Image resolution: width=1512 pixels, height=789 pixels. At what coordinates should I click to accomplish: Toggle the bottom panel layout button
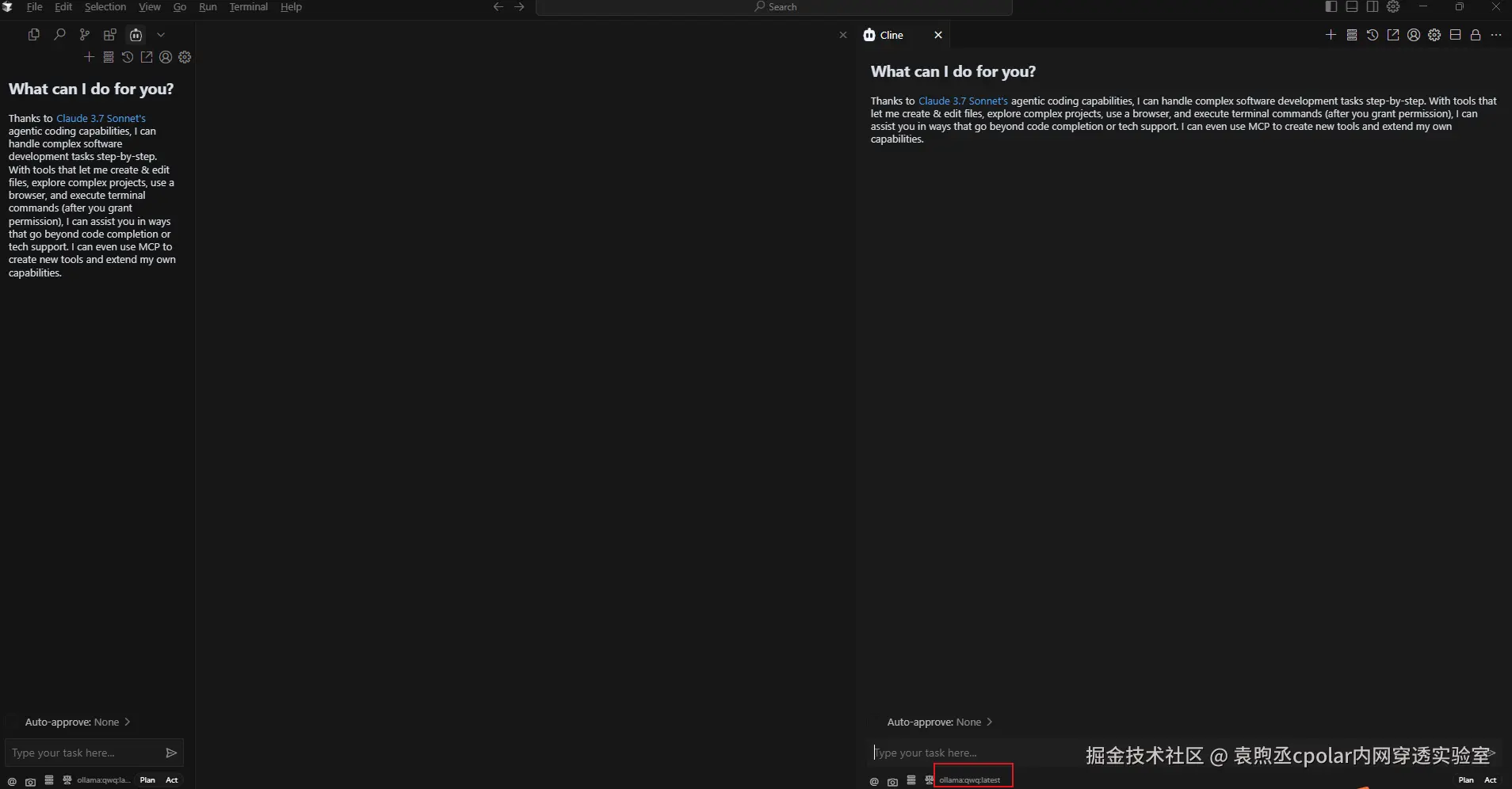pos(1352,6)
